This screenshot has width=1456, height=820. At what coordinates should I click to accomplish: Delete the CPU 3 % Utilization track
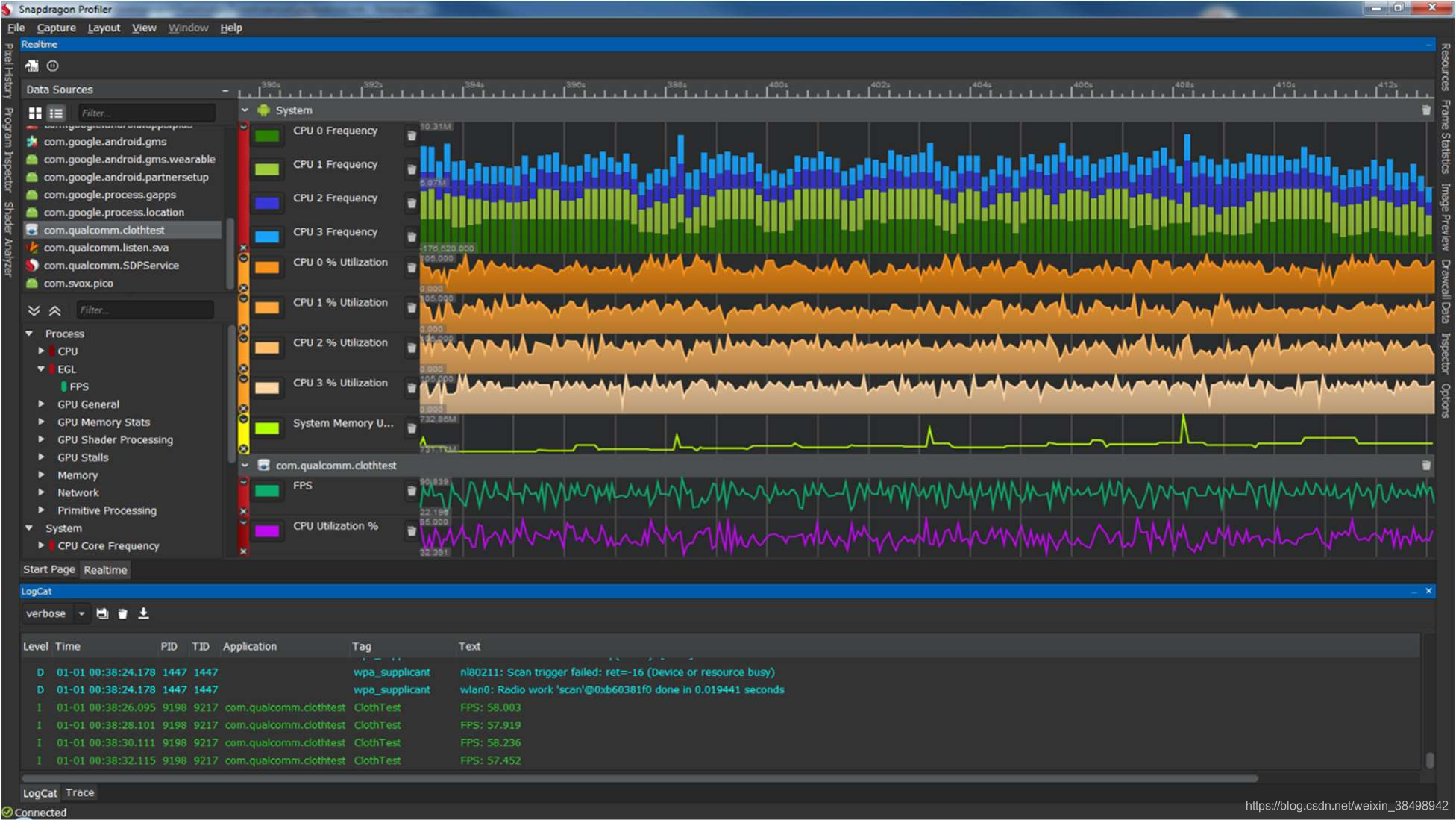point(411,388)
